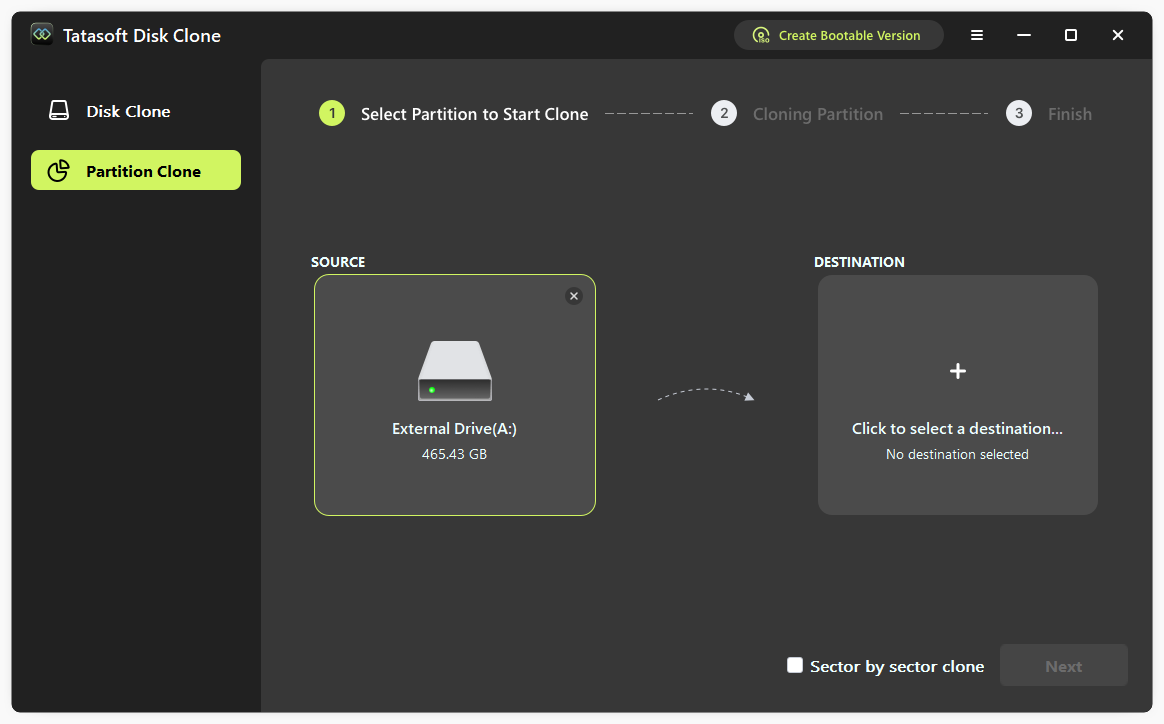Click the step 3 Finish circle
The height and width of the screenshot is (724, 1164).
pos(1018,113)
